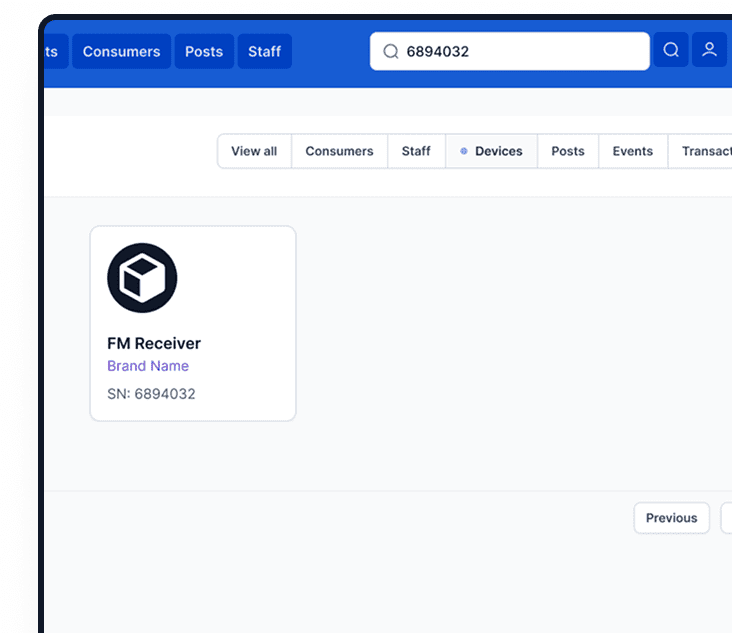Focus the search field containing 6894032
This screenshot has width=732, height=633.
pos(510,51)
